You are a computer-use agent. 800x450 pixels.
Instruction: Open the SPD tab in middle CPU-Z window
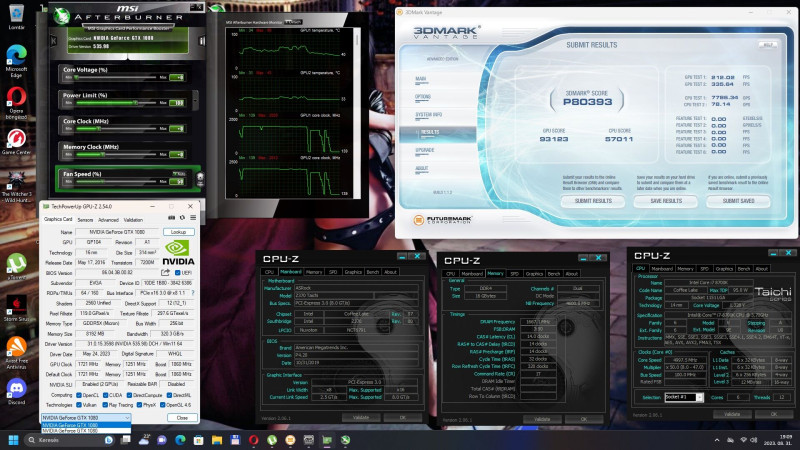[514, 273]
